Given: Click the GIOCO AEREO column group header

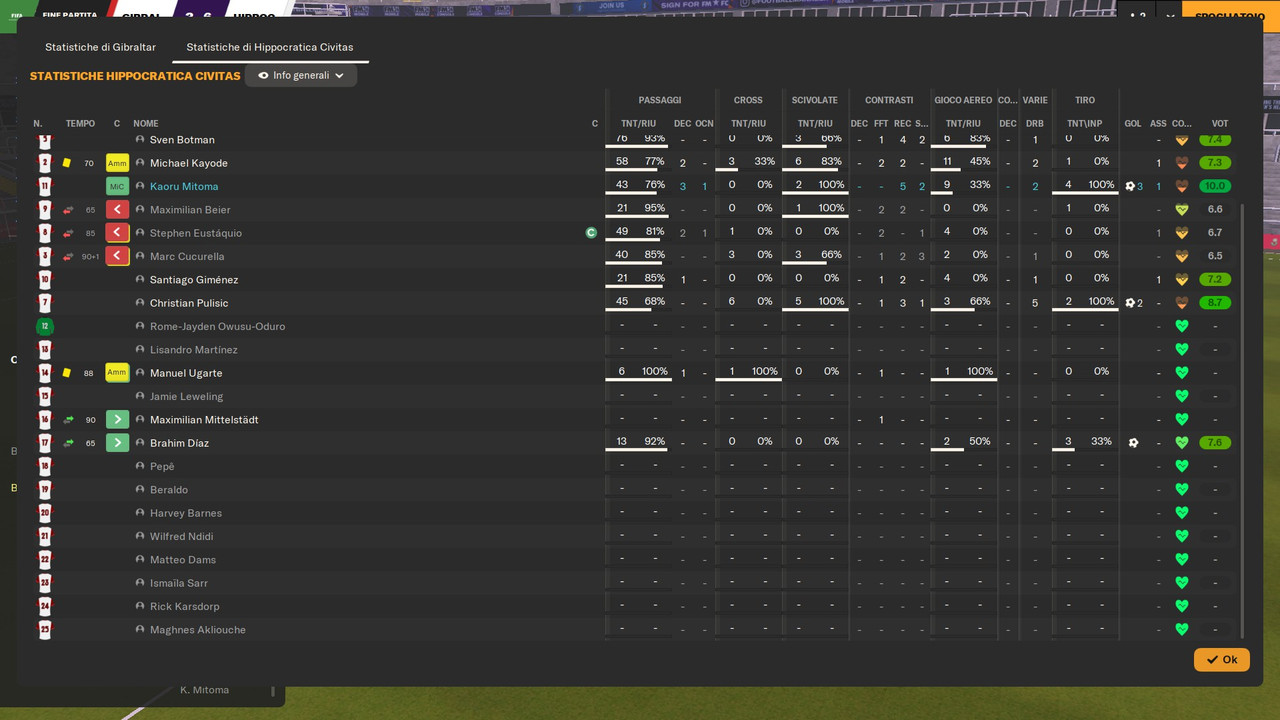Looking at the screenshot, I should click(x=963, y=100).
